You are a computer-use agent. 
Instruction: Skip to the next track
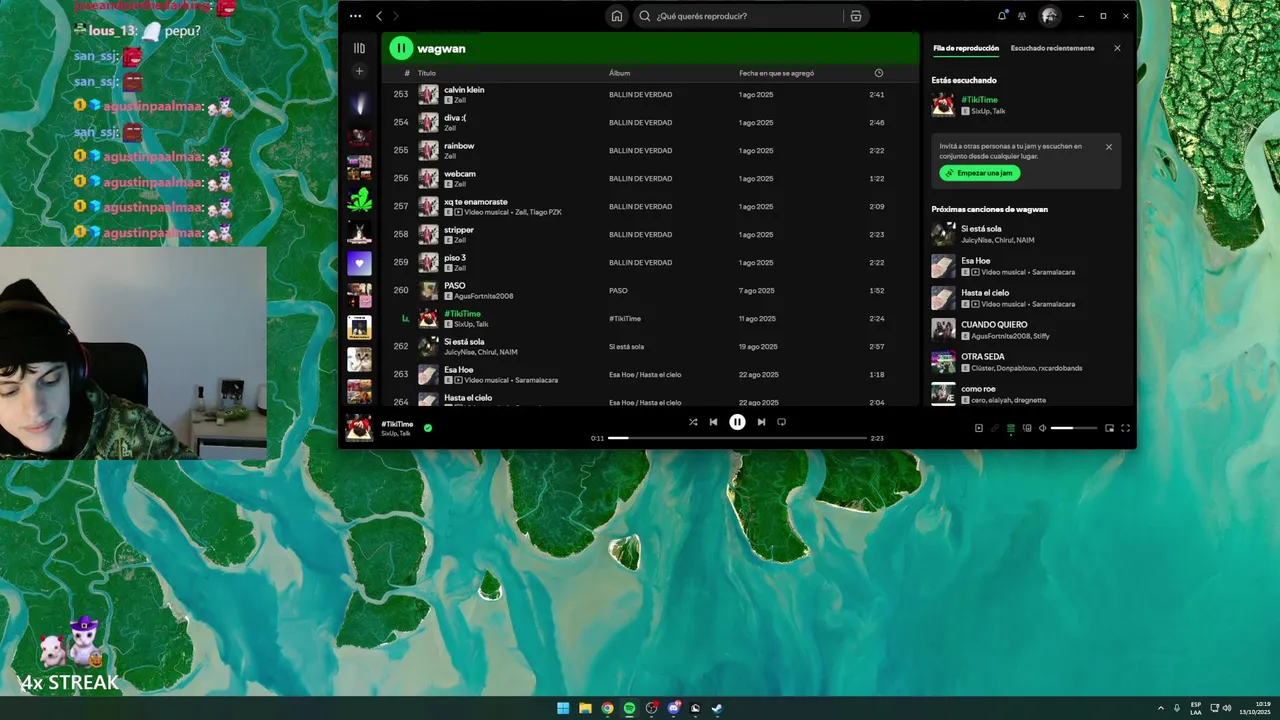pyautogui.click(x=761, y=422)
